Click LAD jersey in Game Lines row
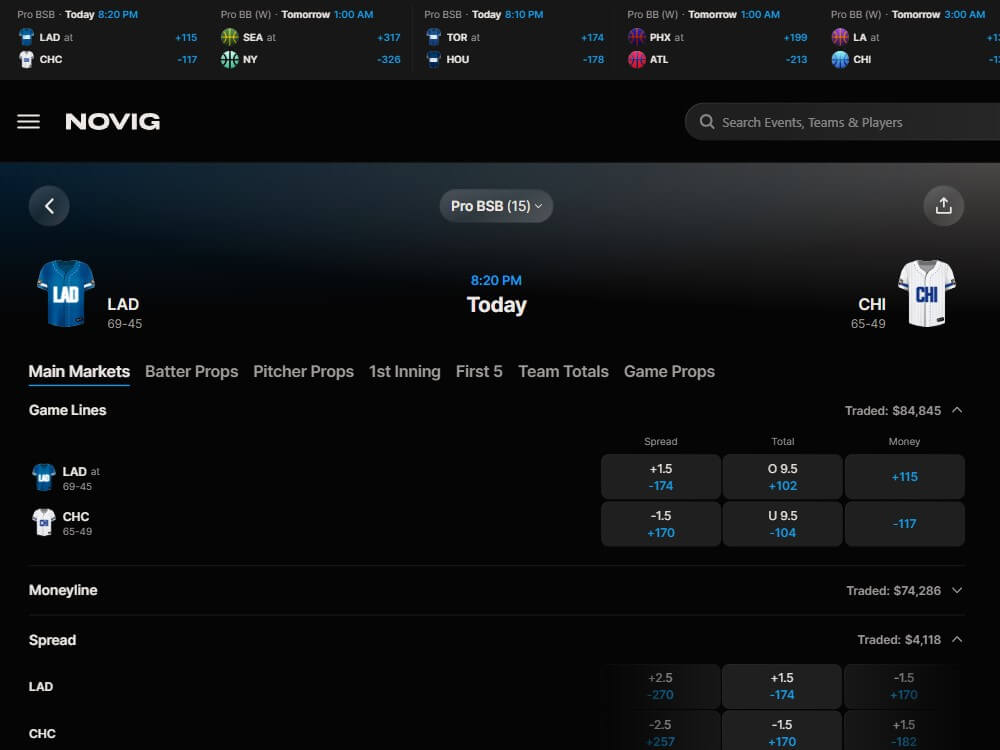This screenshot has height=750, width=1000. tap(44, 477)
